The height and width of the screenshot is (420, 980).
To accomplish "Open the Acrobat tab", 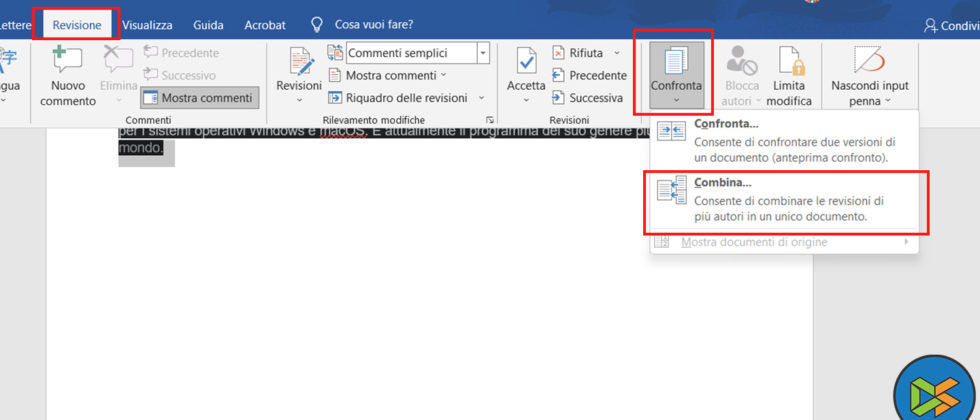I will click(x=265, y=25).
